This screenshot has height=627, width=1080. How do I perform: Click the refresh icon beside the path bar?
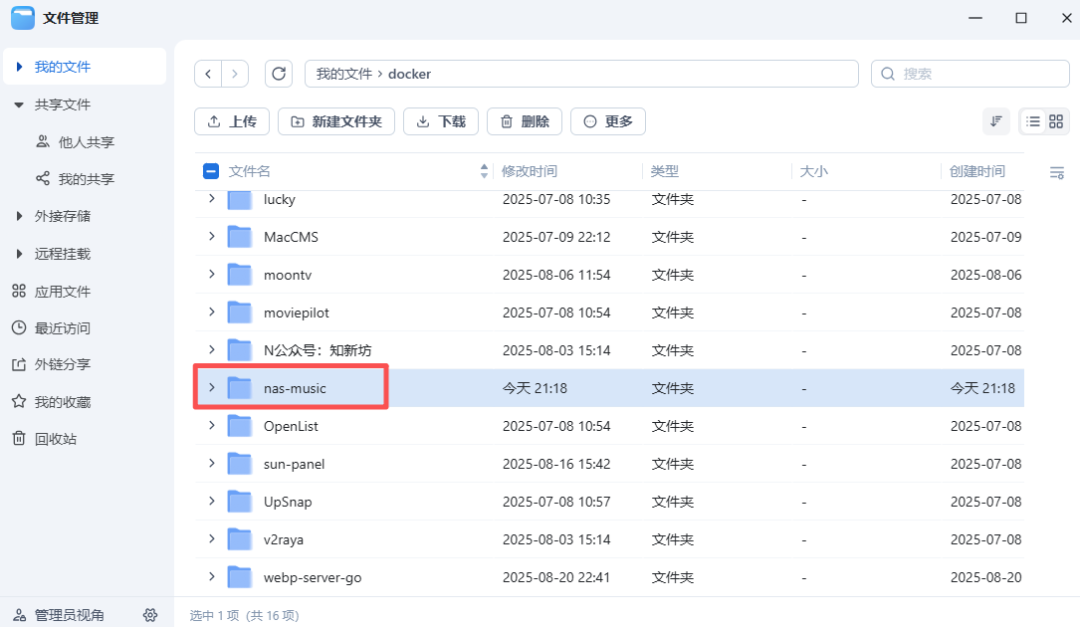pos(279,74)
